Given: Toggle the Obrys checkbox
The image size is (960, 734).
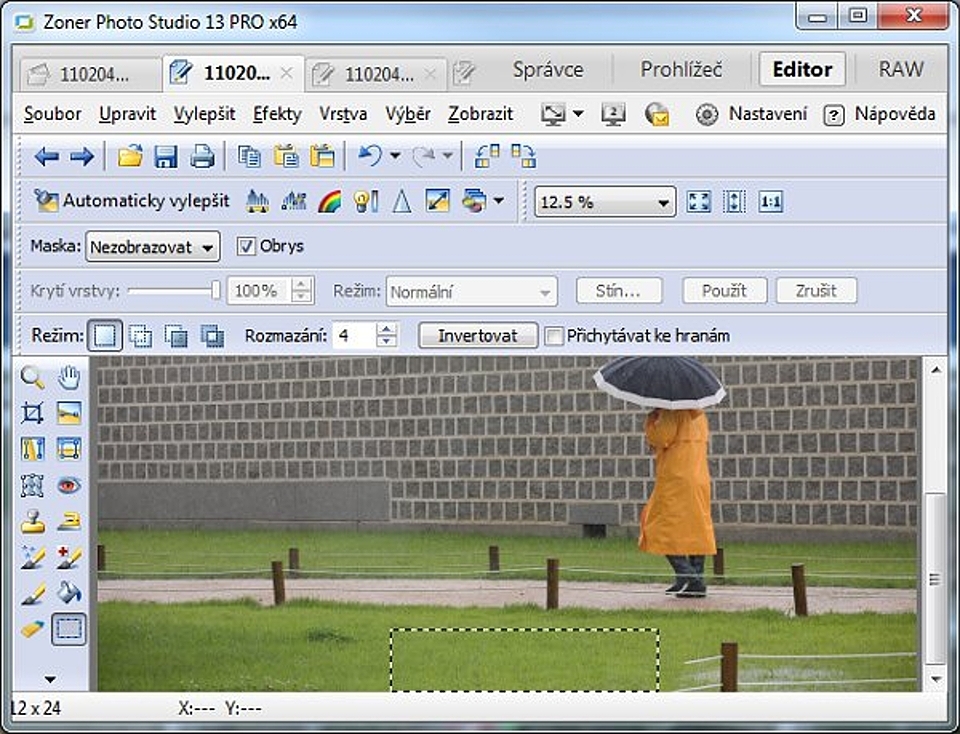Looking at the screenshot, I should pyautogui.click(x=245, y=246).
